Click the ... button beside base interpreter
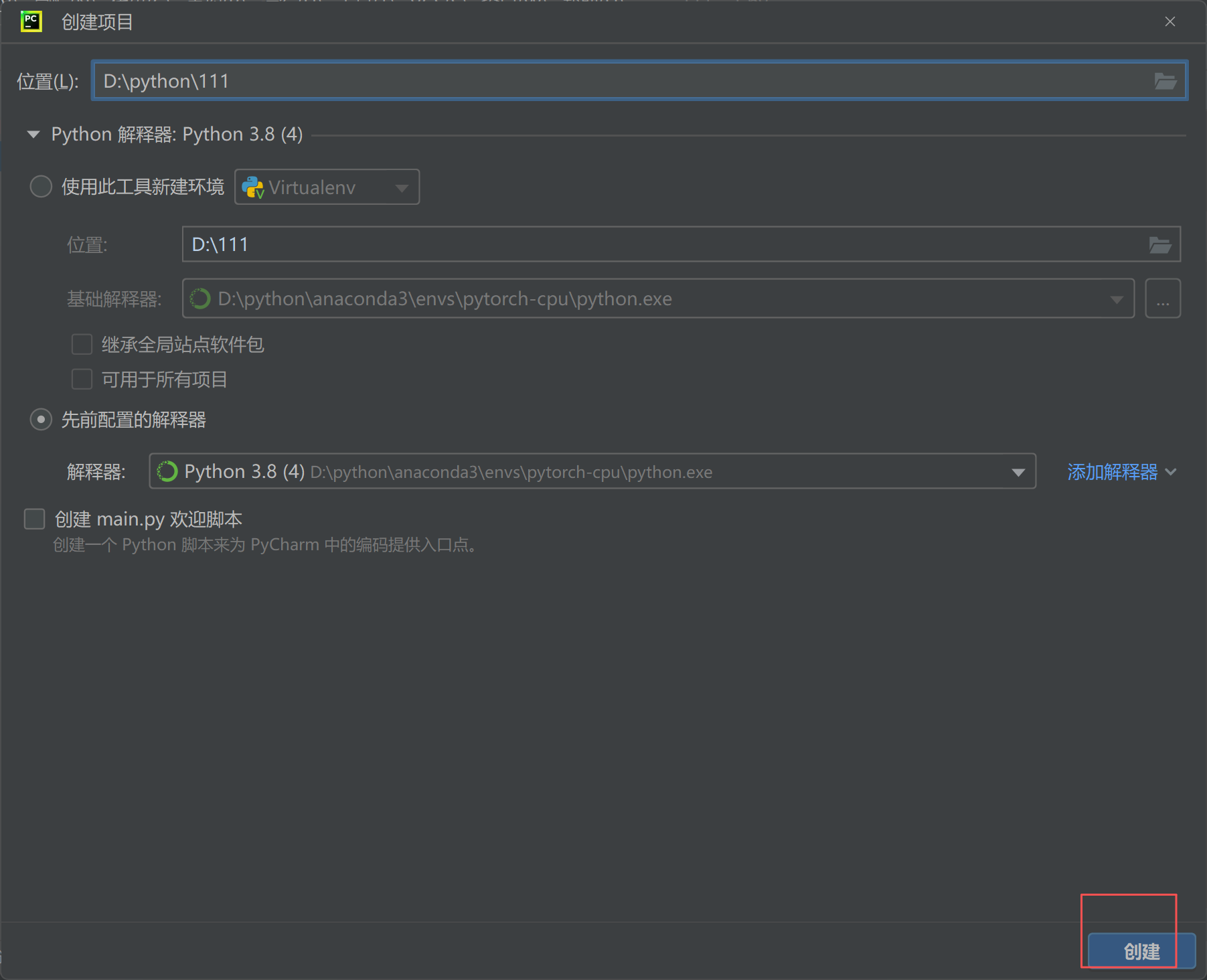The image size is (1207, 980). [x=1163, y=299]
